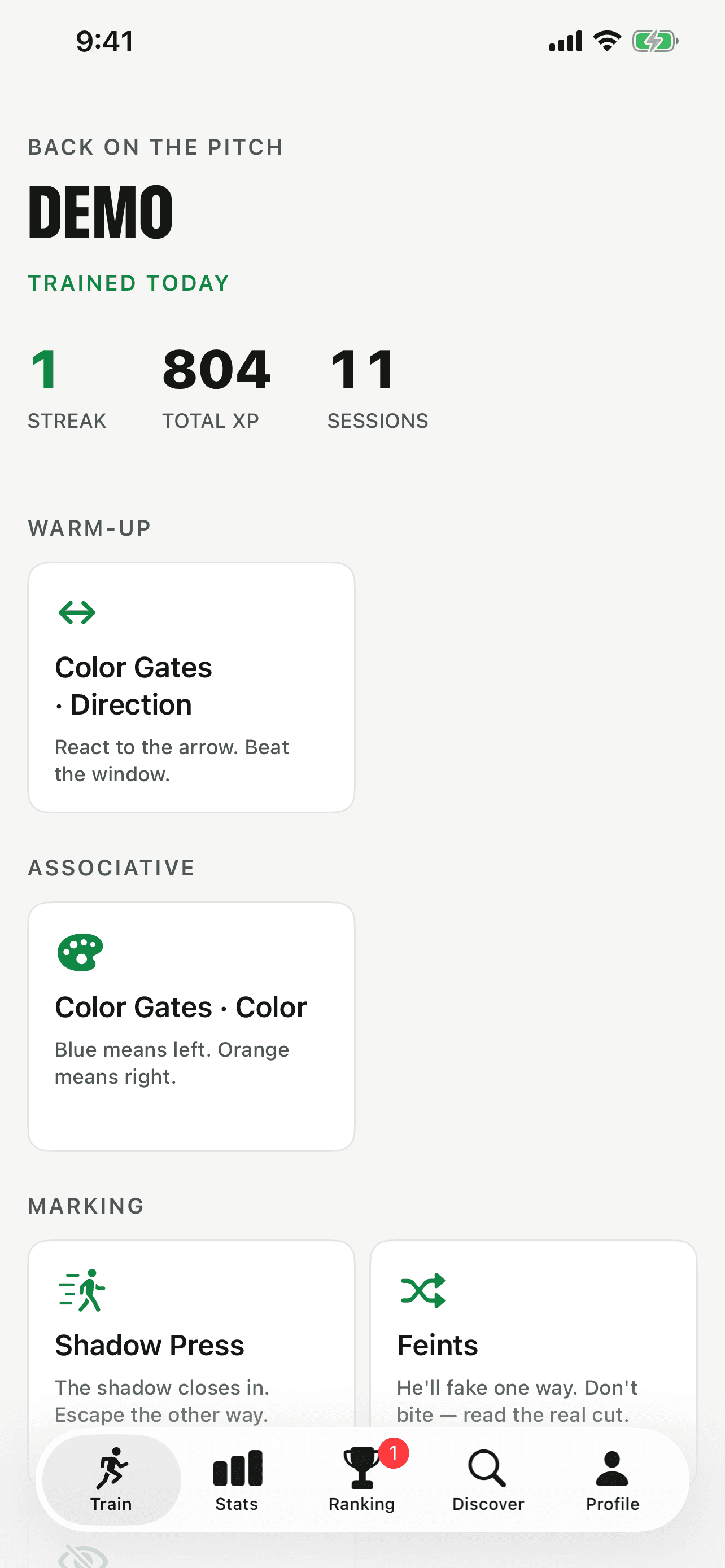Tap the red notification badge on Ranking
Viewport: 725px width, 1568px height.
pos(394,1453)
